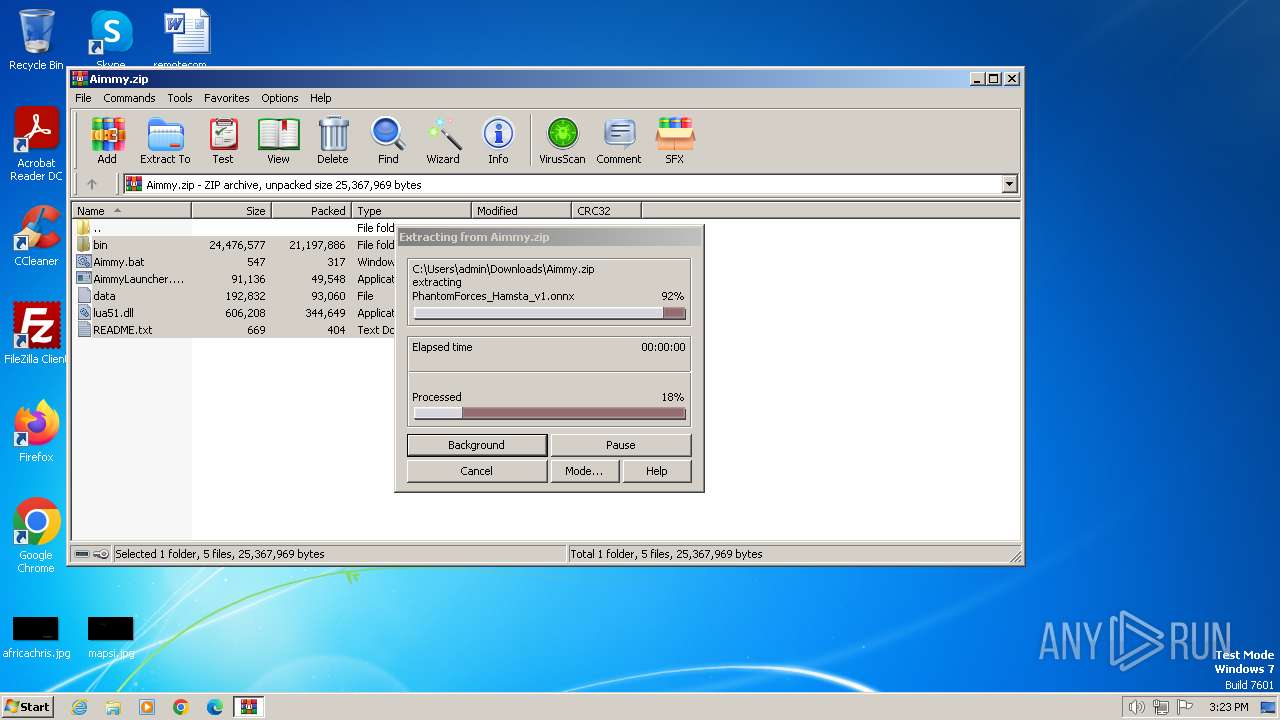Screen dimensions: 1280x720
Task: Expand the archive path dropdown
Action: pyautogui.click(x=1009, y=184)
